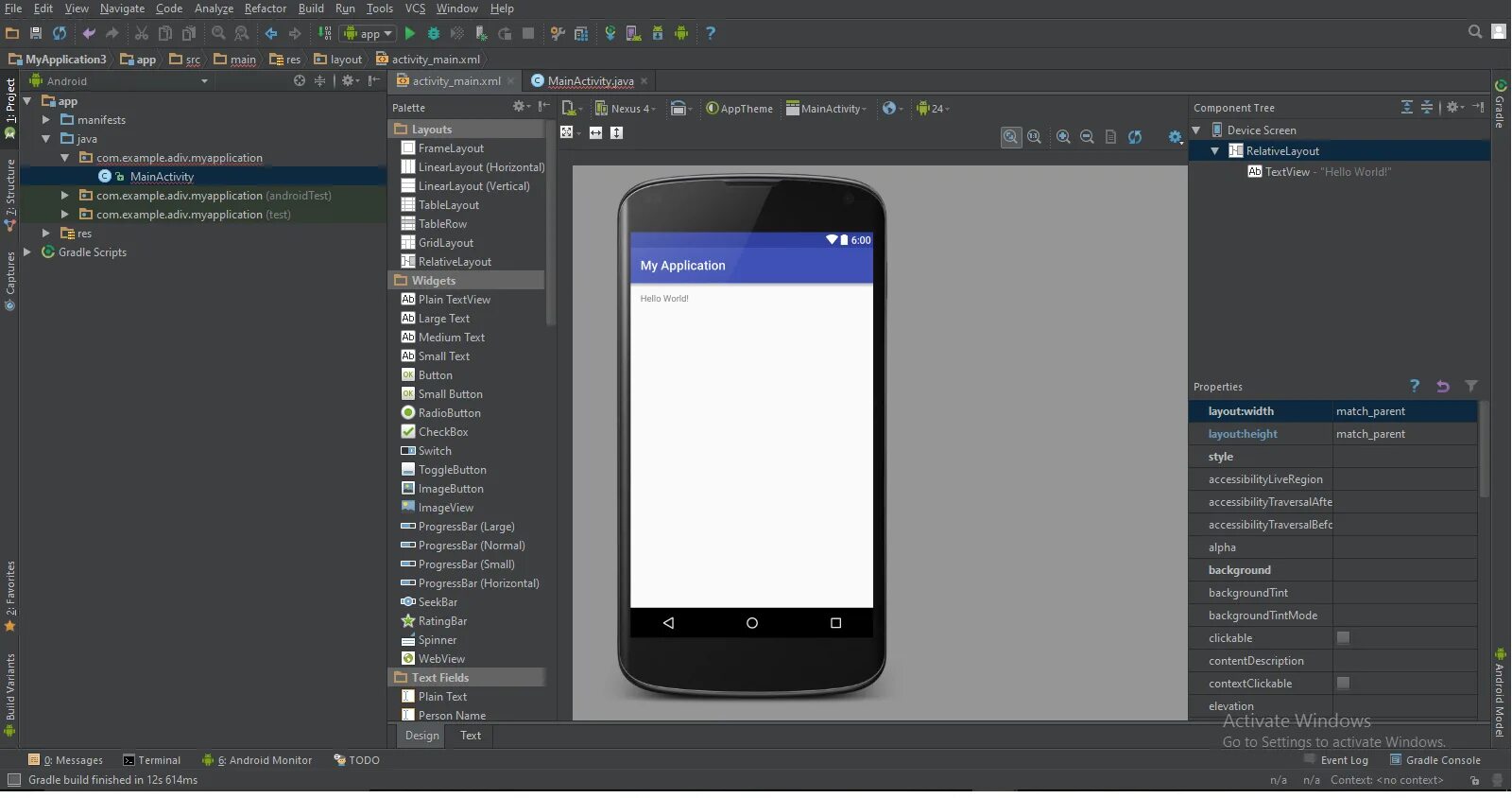Click the Debug app bug icon
This screenshot has height=798, width=1512.
point(434,33)
